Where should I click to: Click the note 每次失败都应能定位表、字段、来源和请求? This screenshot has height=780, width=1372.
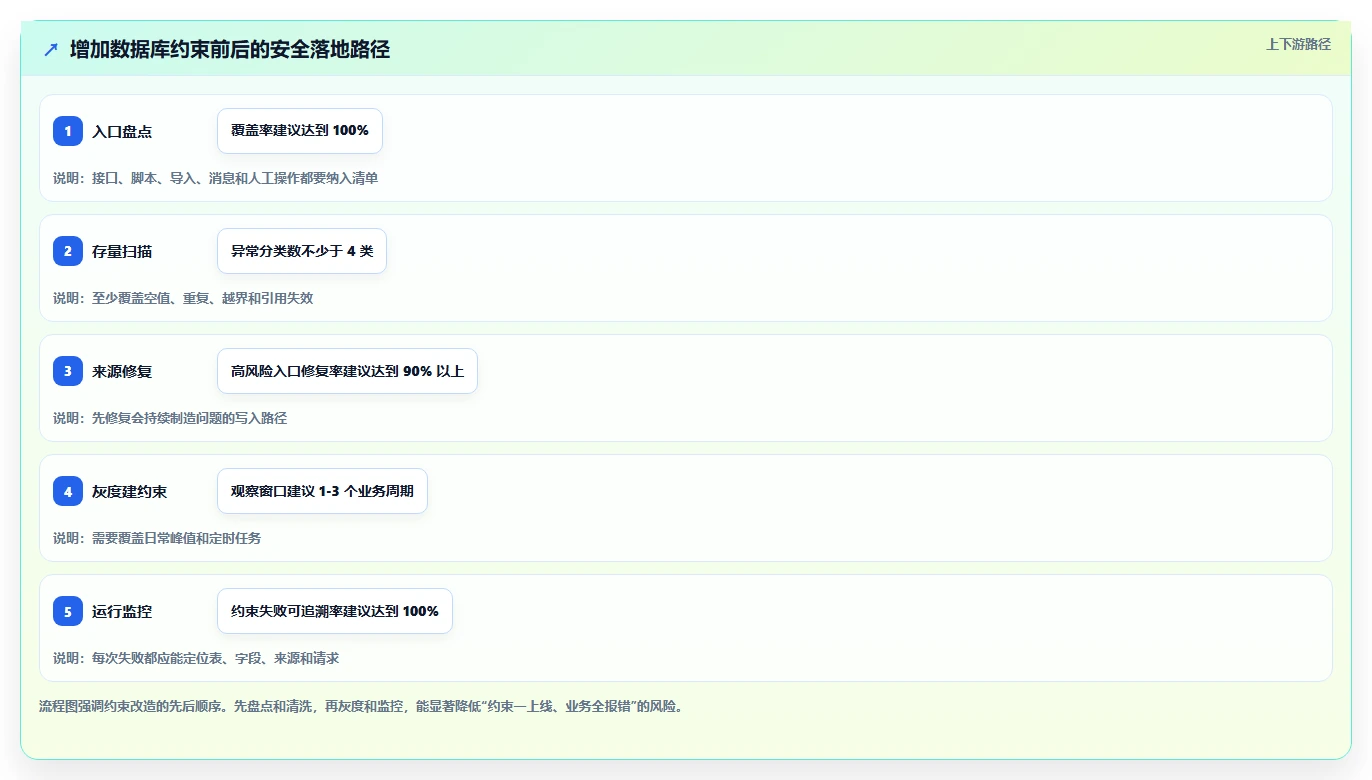(x=216, y=658)
